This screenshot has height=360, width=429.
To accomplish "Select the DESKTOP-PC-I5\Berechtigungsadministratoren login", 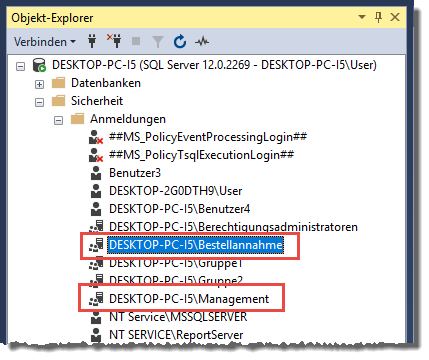I will click(x=233, y=227).
